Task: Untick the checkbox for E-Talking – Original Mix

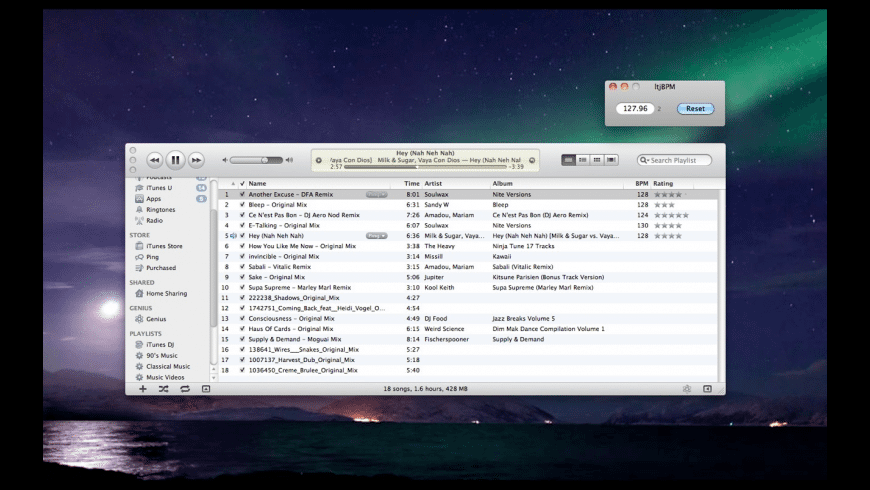Action: coord(242,225)
